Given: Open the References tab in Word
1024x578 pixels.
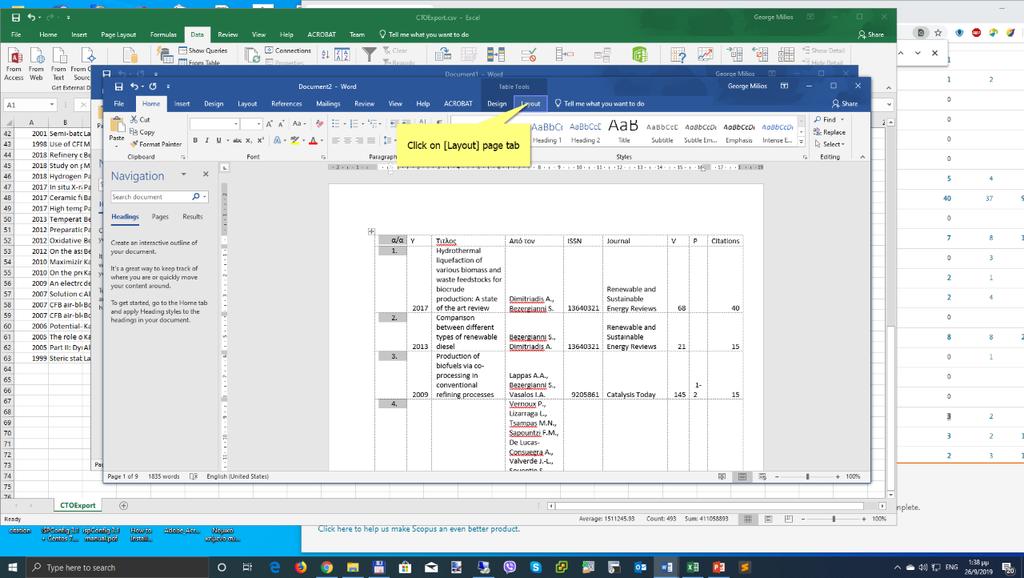Looking at the screenshot, I should 287,103.
